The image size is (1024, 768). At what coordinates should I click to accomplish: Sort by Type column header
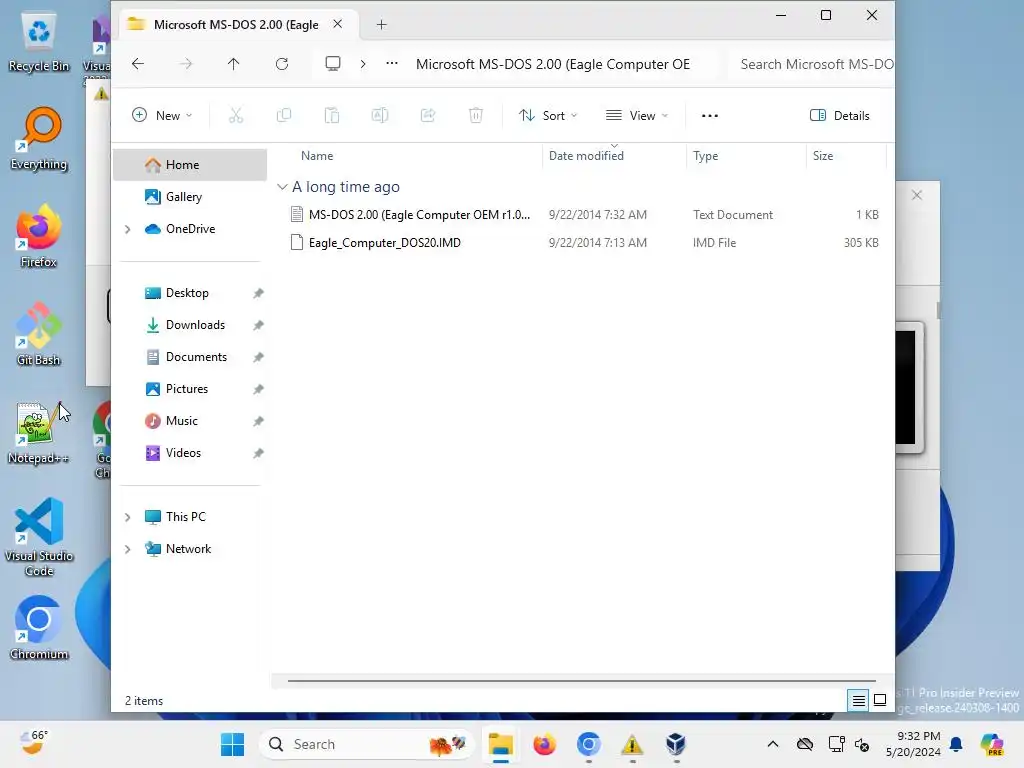[705, 156]
